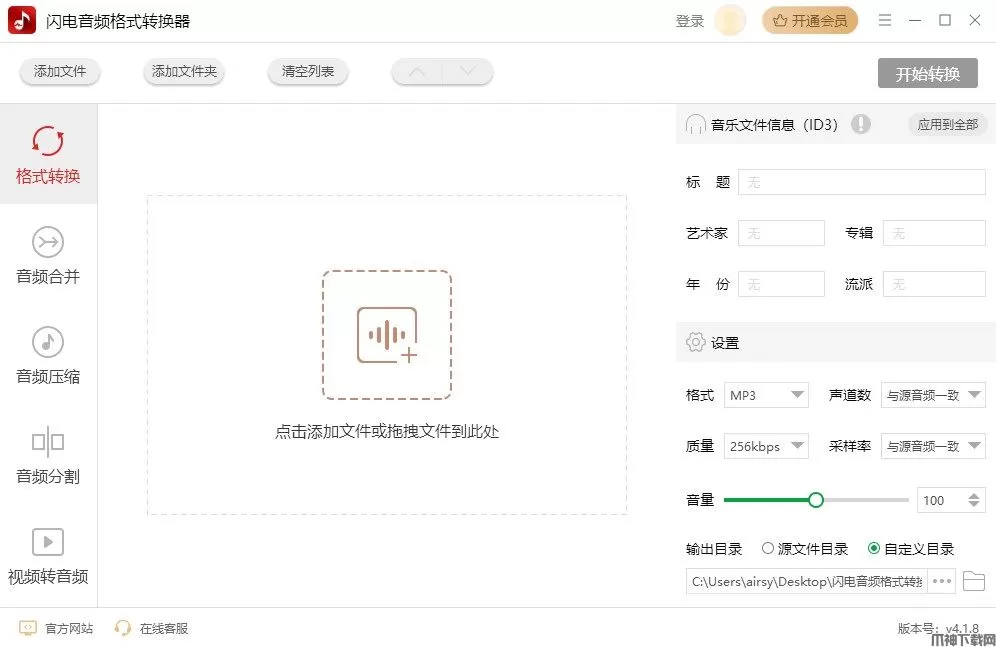Move file down with arrow button
Viewport: 996px width, 647px height.
(x=468, y=72)
